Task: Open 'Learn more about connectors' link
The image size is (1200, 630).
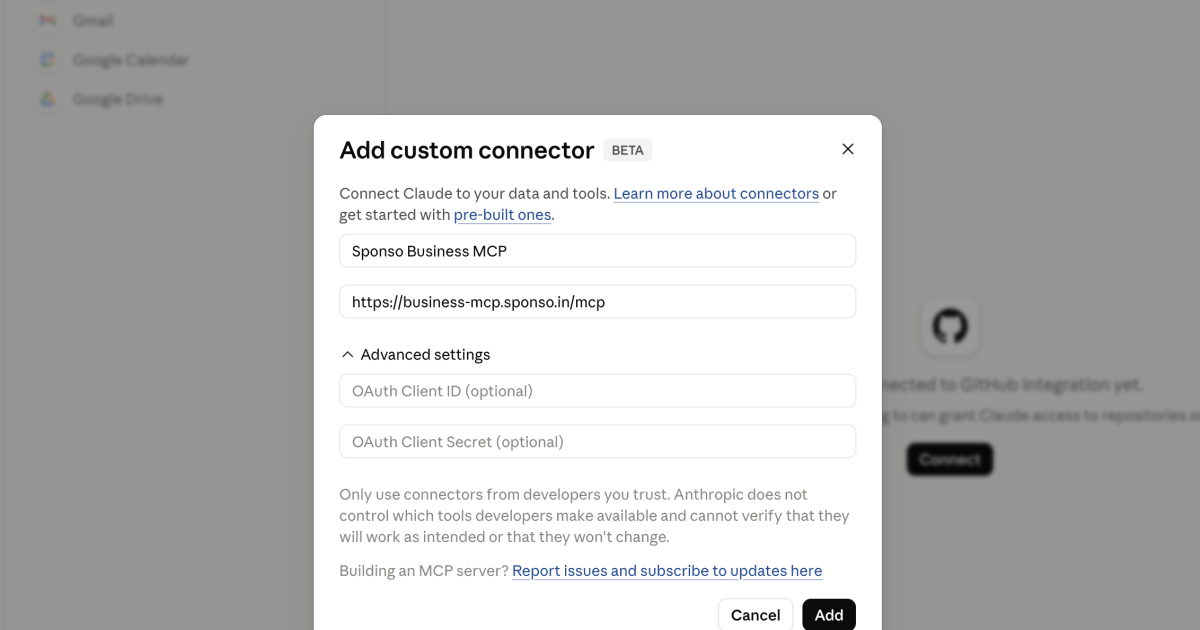Action: (x=716, y=194)
